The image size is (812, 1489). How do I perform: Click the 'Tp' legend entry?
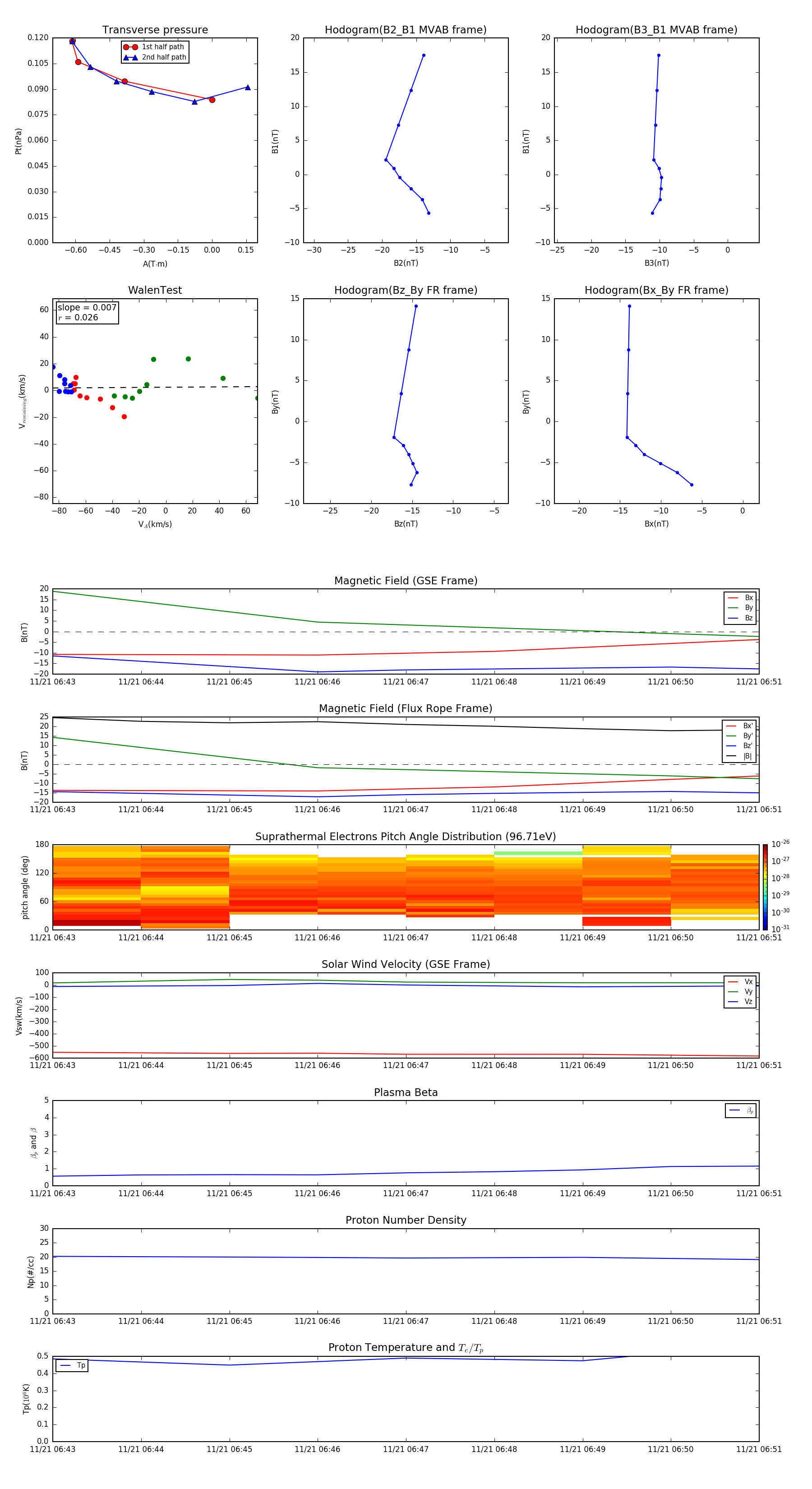pyautogui.click(x=73, y=1365)
